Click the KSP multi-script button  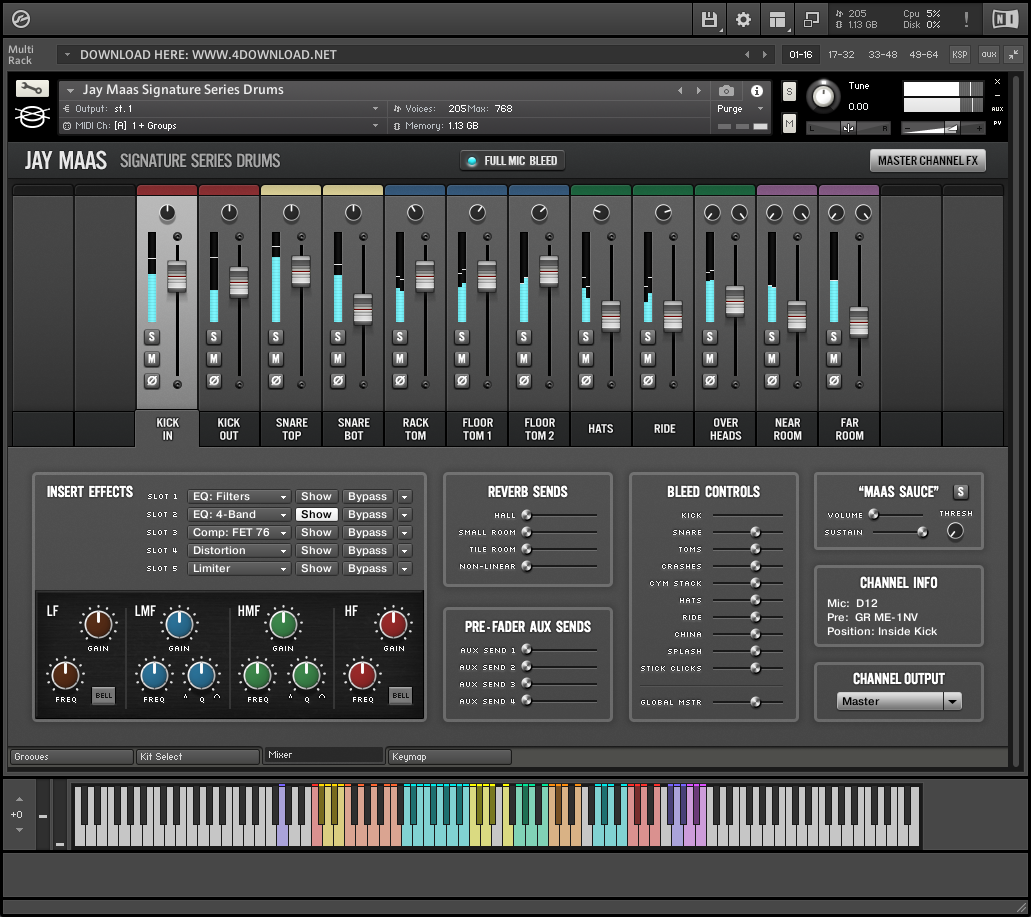tap(959, 55)
